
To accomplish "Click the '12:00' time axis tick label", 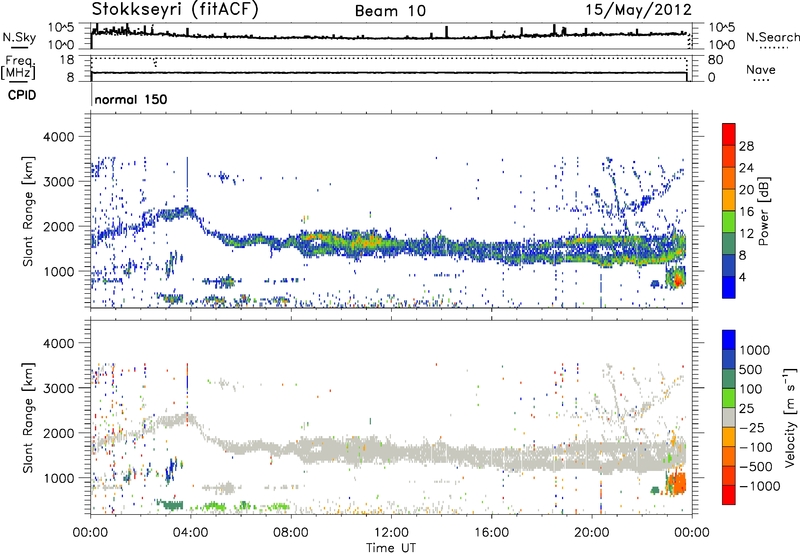I will (x=391, y=533).
